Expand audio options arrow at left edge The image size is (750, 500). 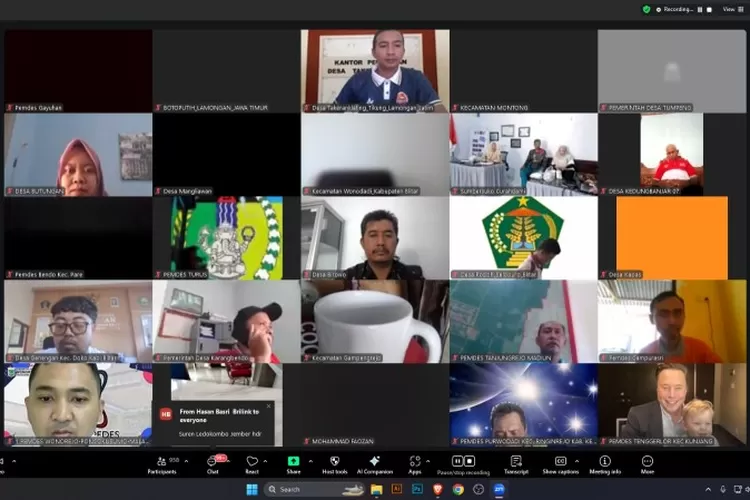14,461
